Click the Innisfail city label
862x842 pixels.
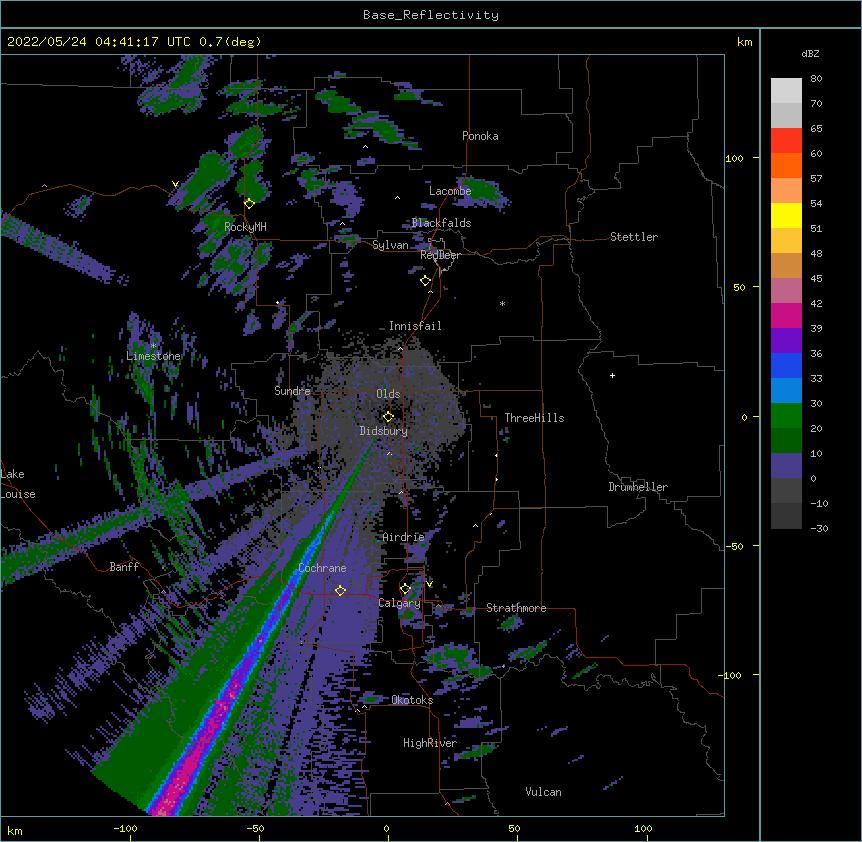[415, 326]
